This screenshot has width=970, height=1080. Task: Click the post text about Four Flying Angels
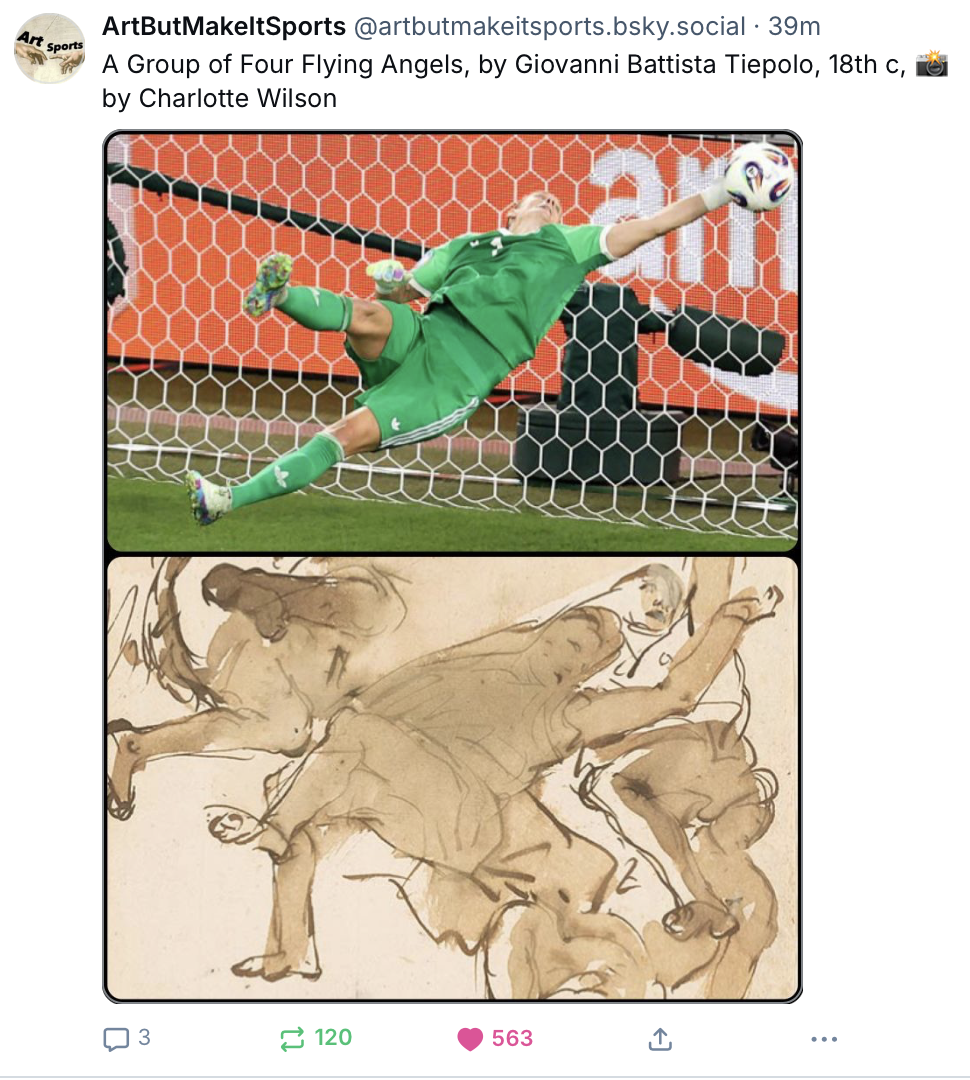pos(525,81)
